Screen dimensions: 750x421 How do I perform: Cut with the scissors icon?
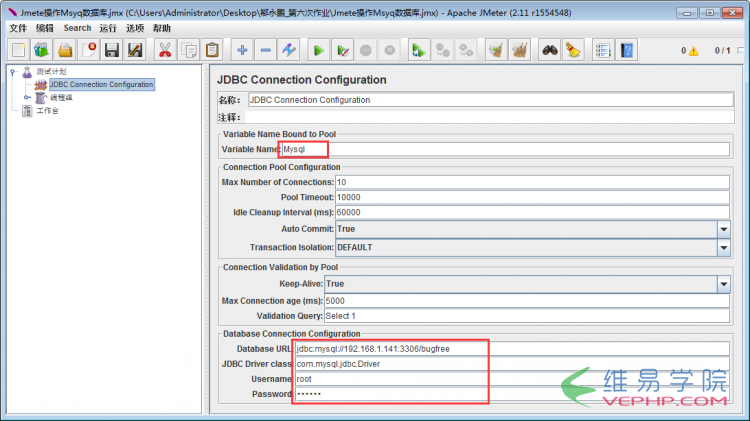(x=165, y=50)
